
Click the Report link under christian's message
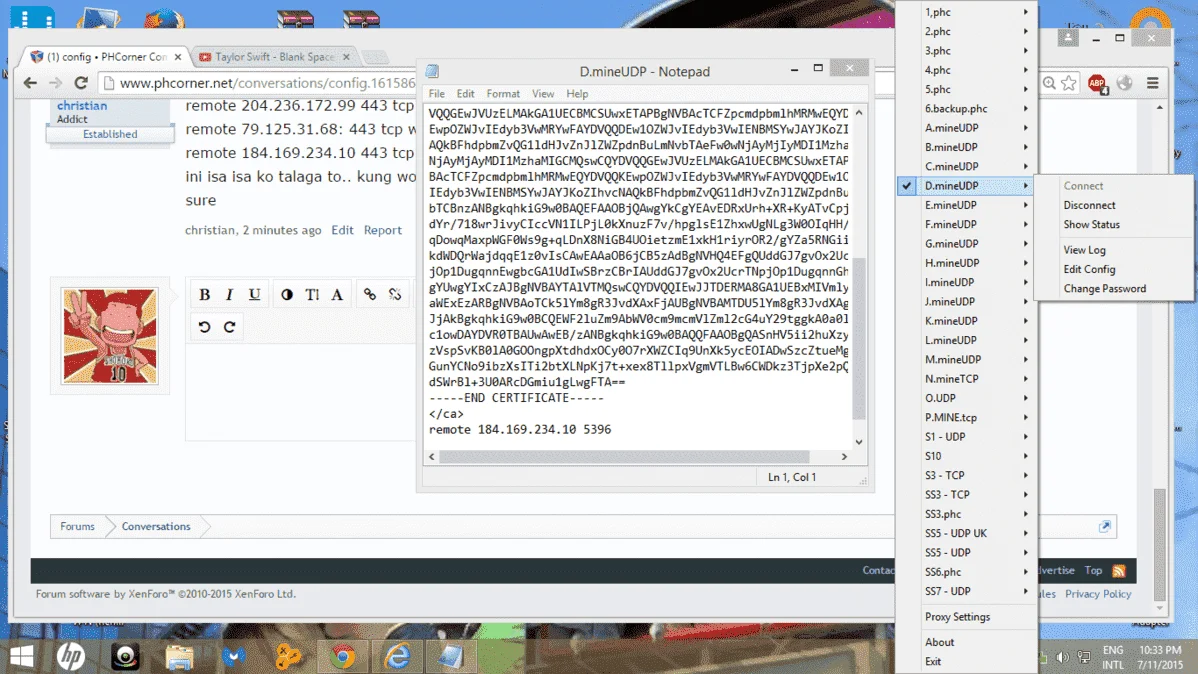[383, 230]
